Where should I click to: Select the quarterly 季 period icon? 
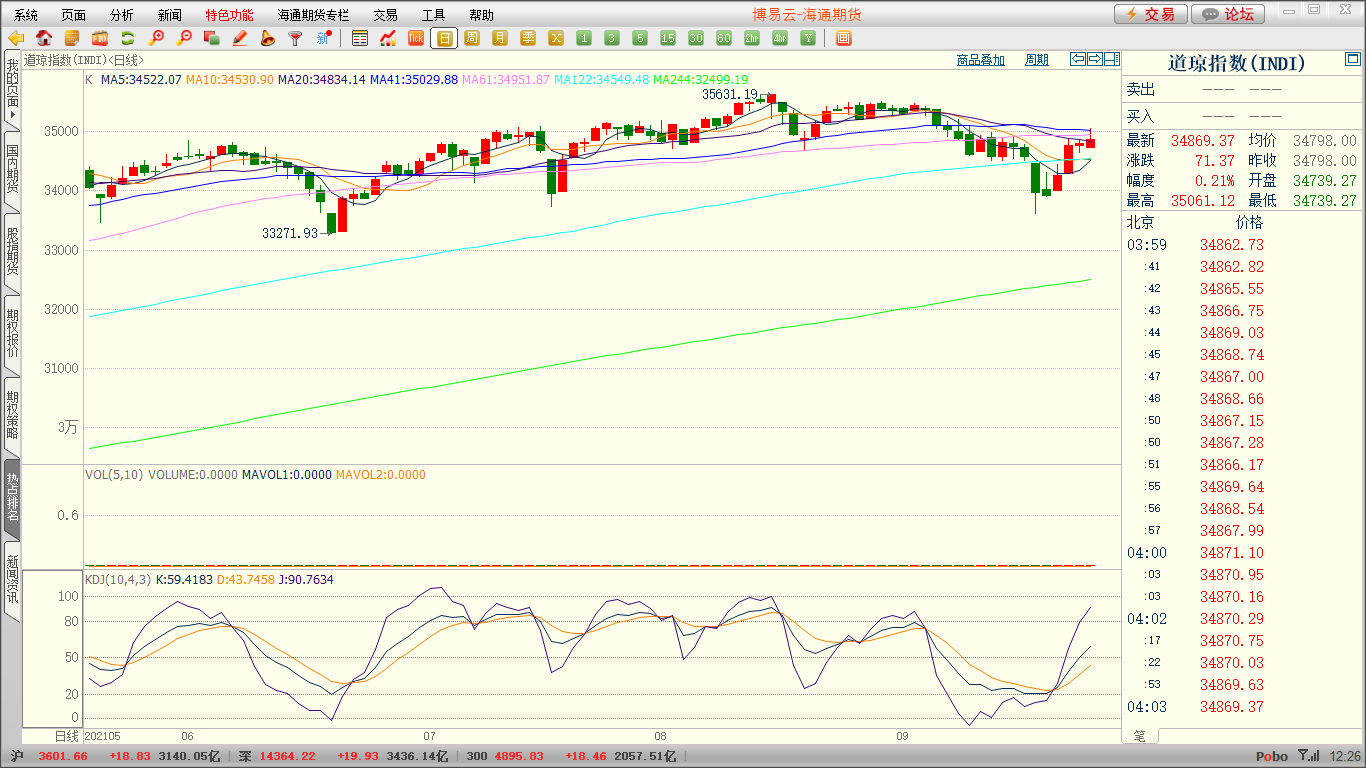click(528, 38)
